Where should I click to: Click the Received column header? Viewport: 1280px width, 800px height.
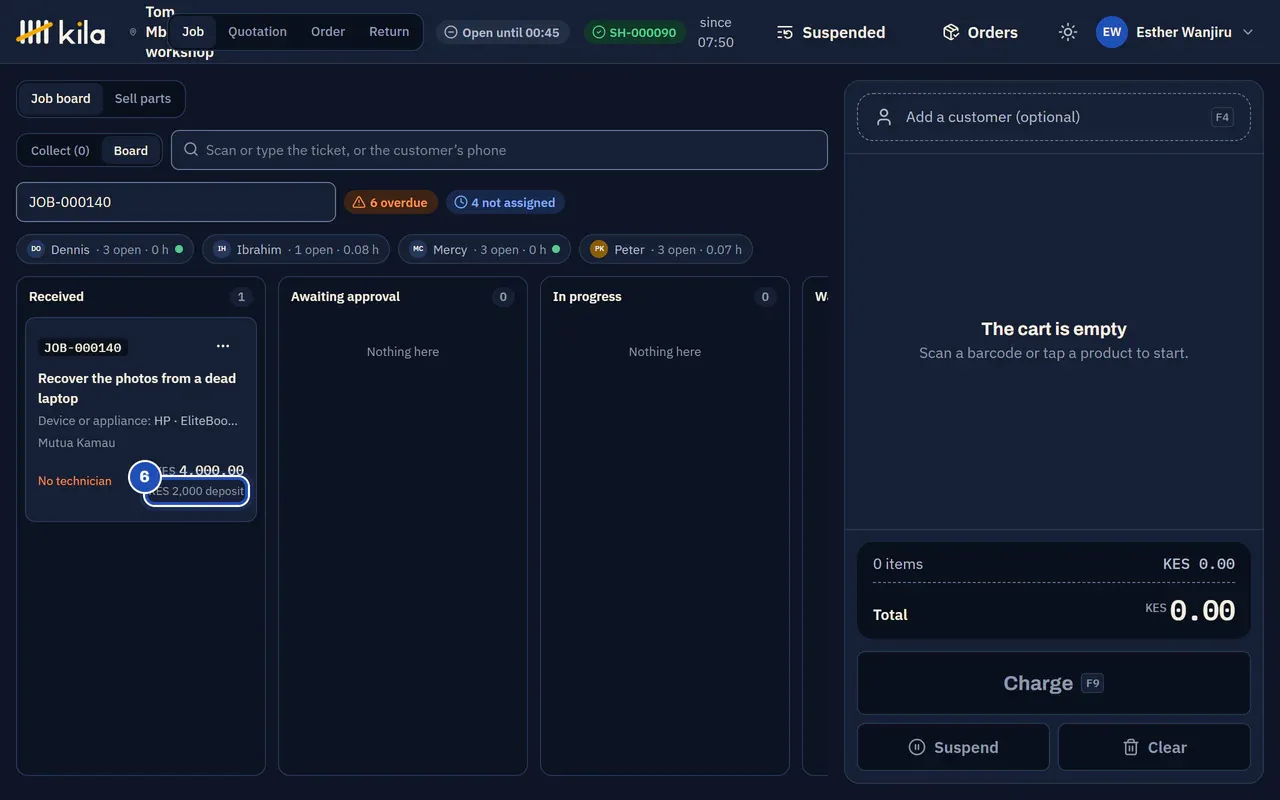56,297
